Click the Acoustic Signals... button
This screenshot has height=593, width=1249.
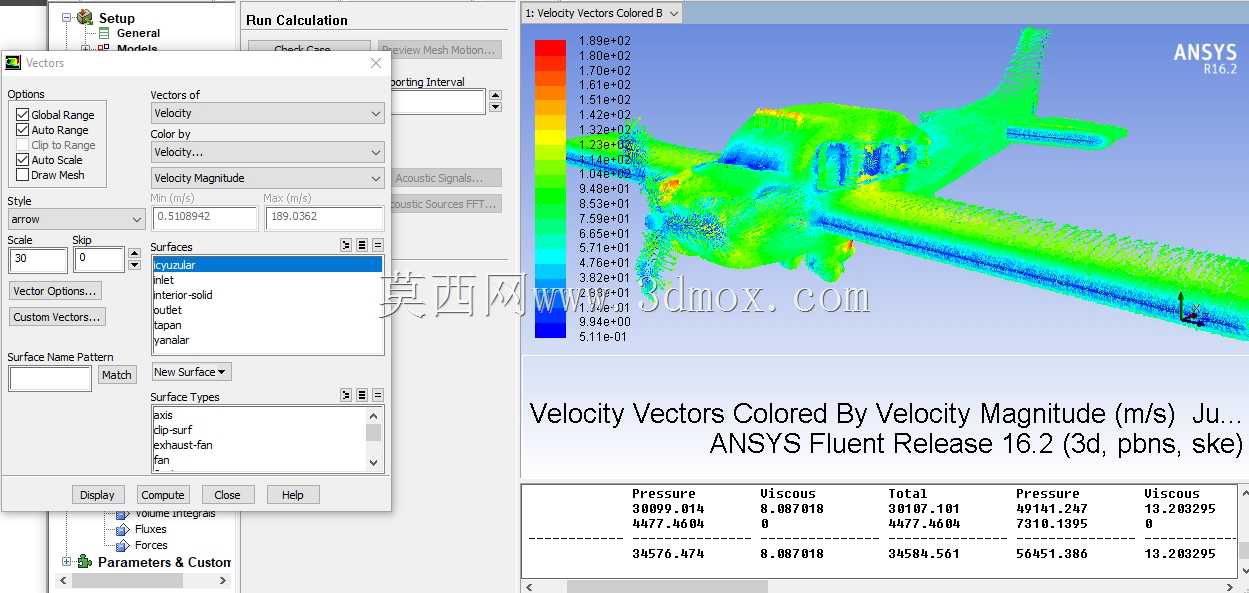(x=440, y=178)
